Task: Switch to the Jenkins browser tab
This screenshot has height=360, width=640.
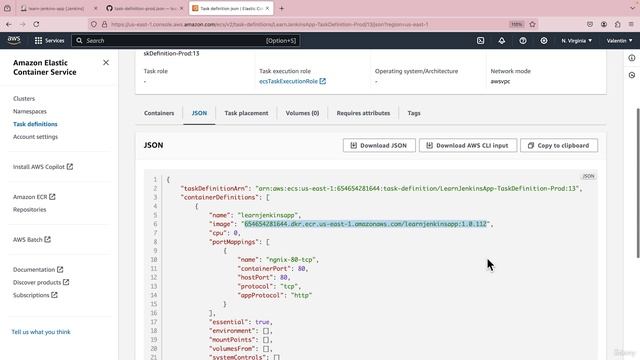Action: [58, 8]
